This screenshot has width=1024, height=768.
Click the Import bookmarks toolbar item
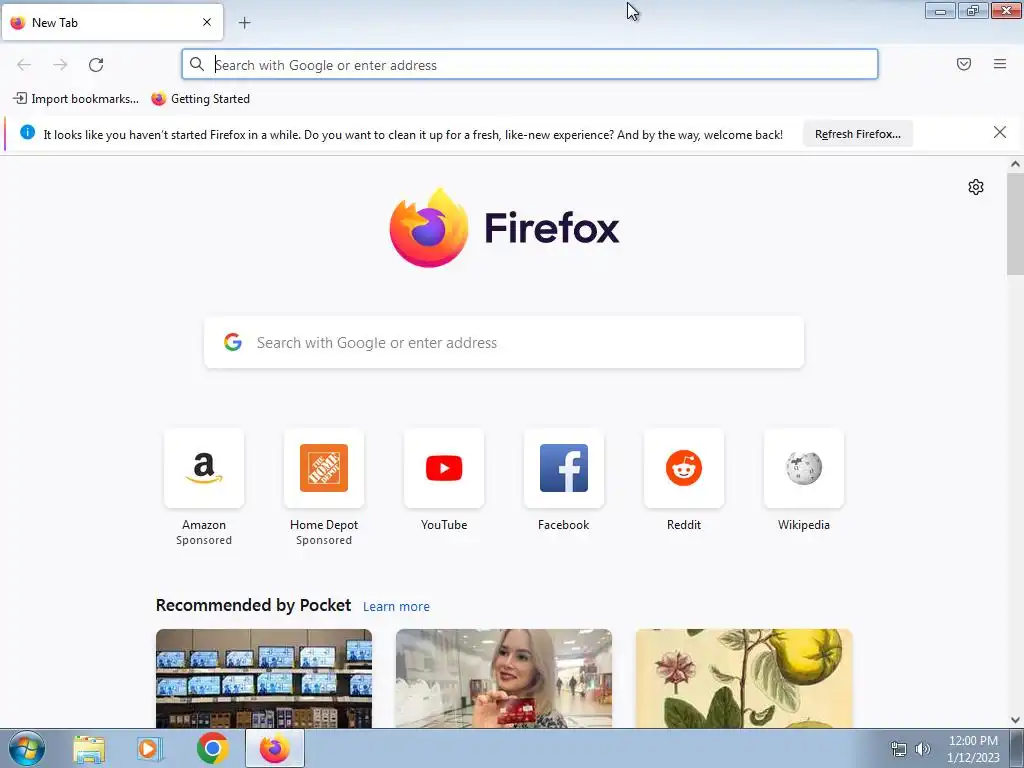(x=76, y=99)
